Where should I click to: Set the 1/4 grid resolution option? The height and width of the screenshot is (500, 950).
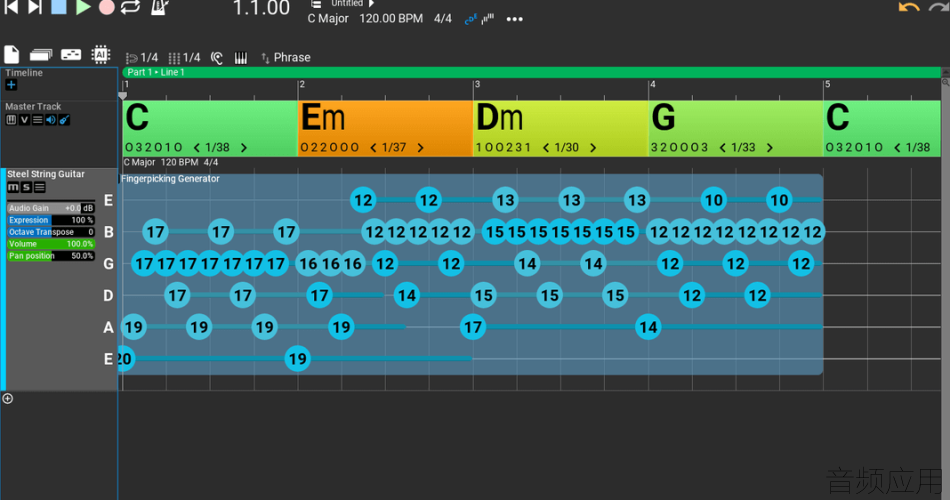click(184, 58)
